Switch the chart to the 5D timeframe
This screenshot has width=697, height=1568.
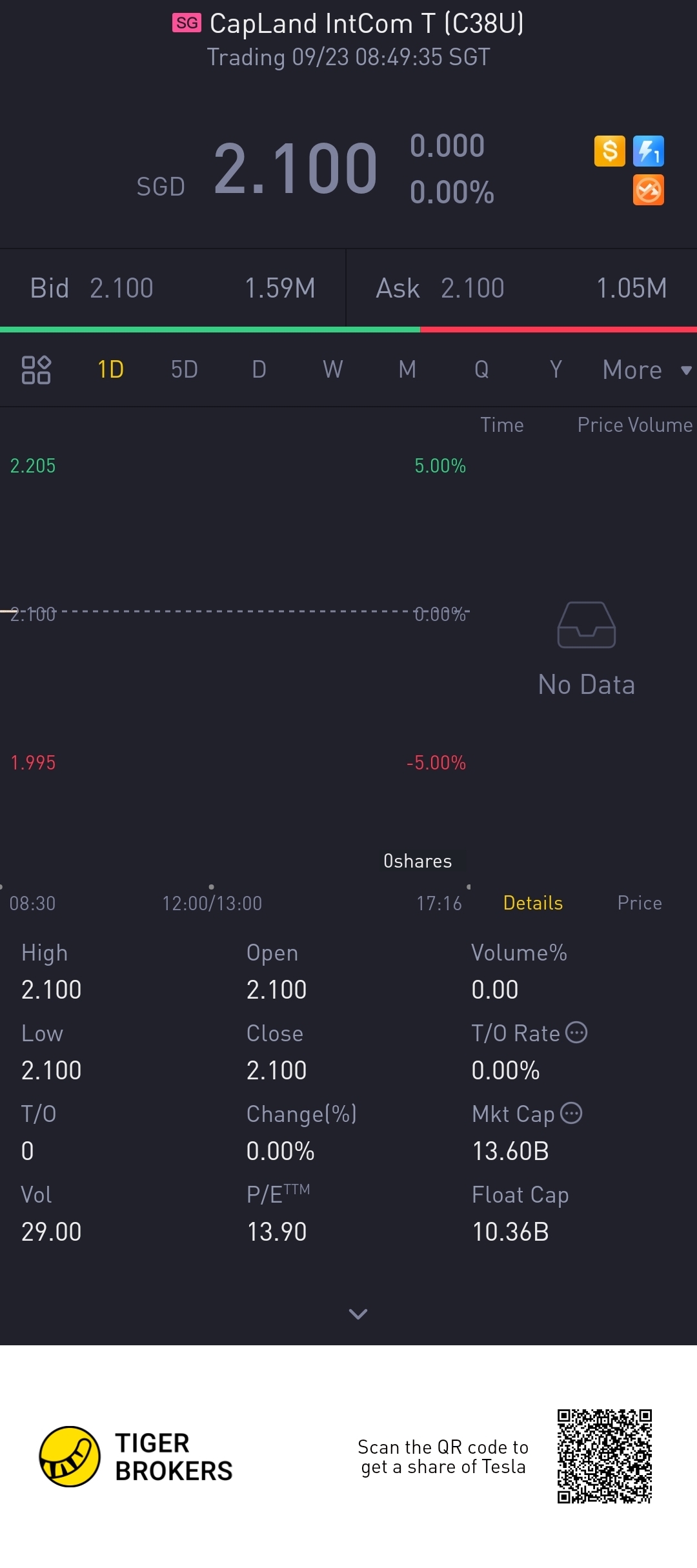[184, 370]
